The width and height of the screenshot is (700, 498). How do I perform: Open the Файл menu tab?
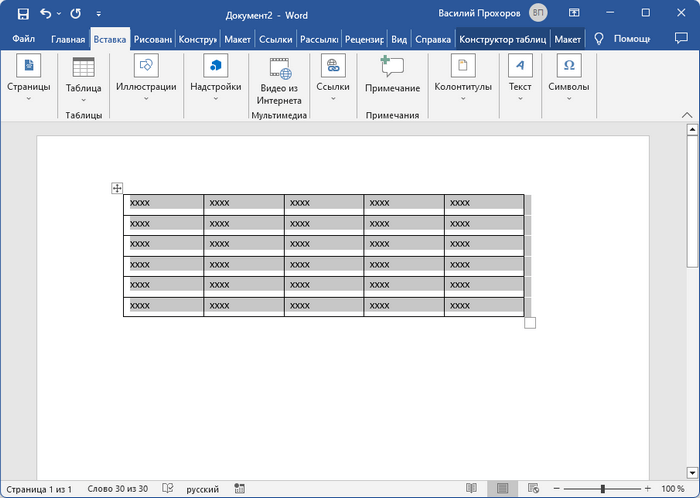(24, 38)
